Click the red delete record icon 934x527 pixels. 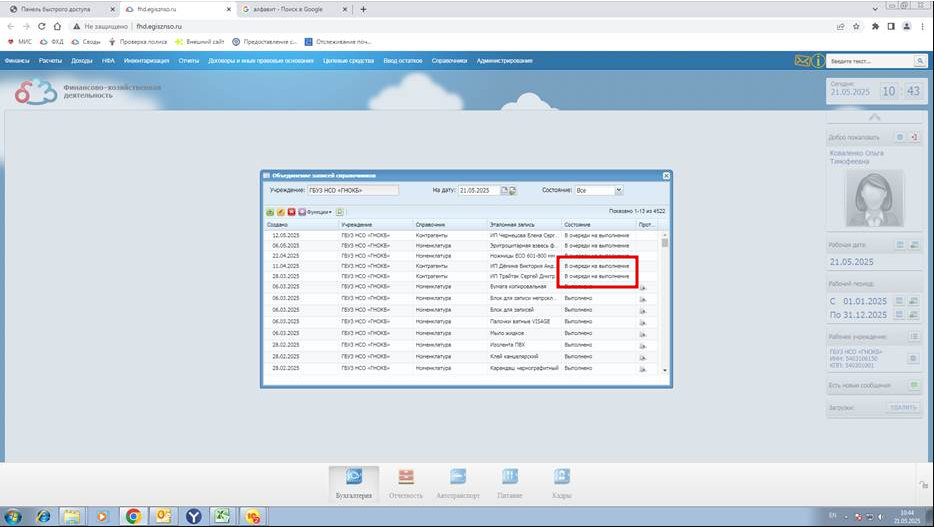[x=291, y=212]
